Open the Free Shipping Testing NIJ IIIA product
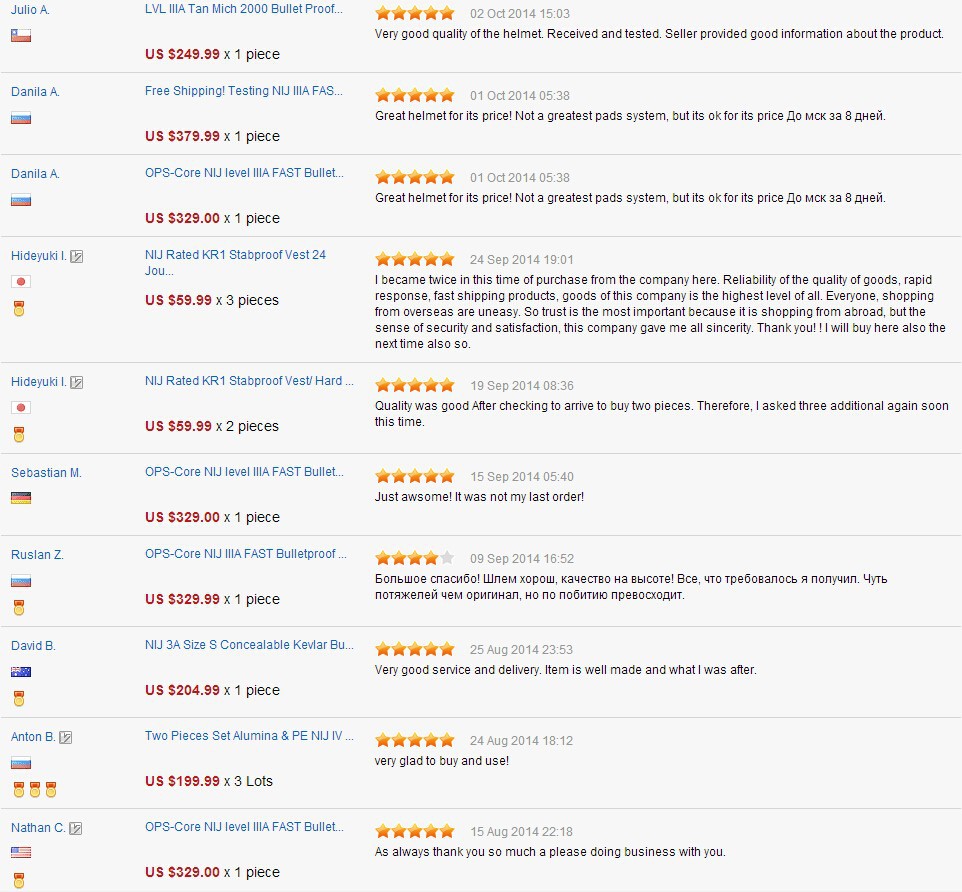This screenshot has width=962, height=892. coord(244,91)
